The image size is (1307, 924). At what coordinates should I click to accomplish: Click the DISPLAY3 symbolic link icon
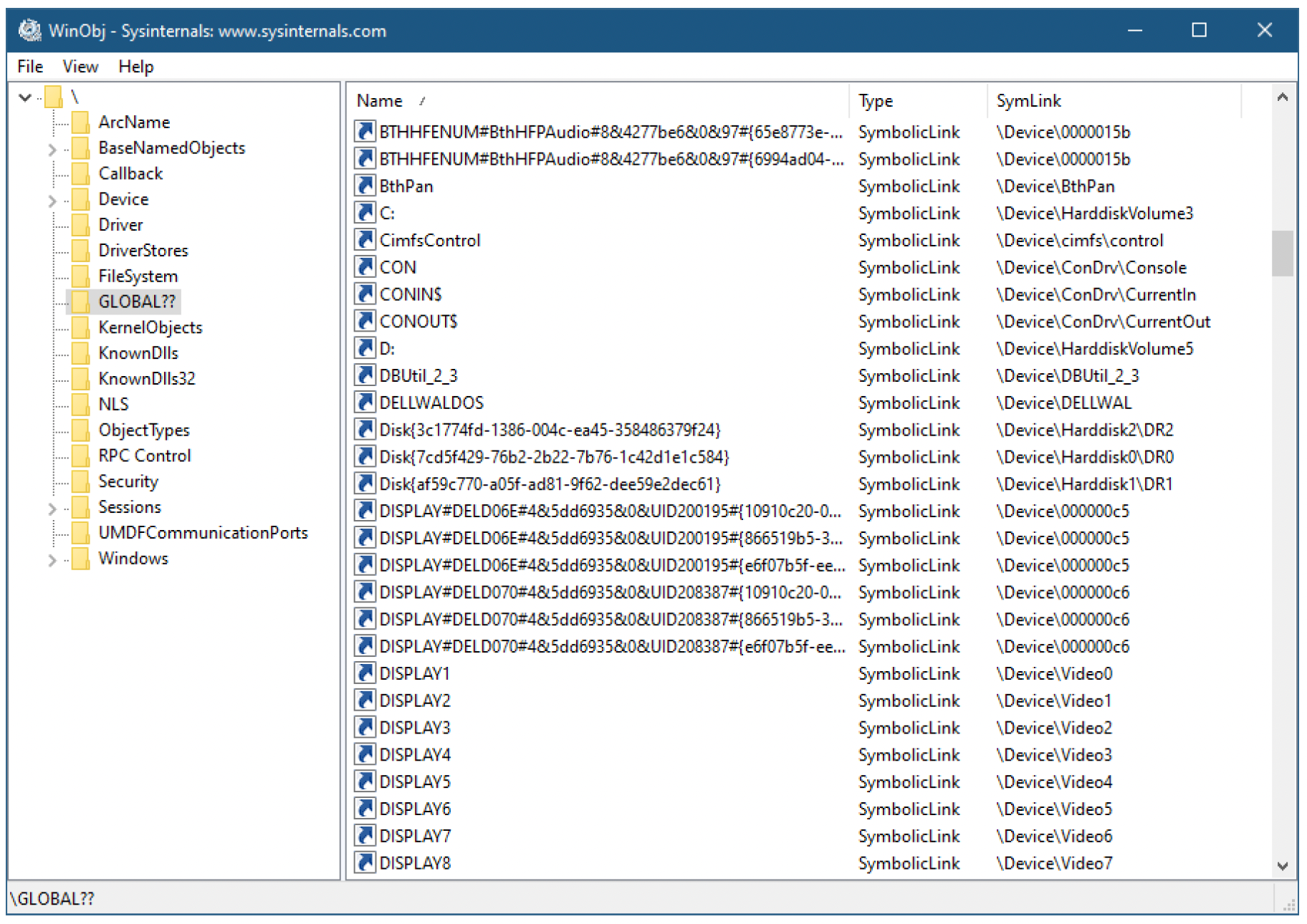[365, 728]
